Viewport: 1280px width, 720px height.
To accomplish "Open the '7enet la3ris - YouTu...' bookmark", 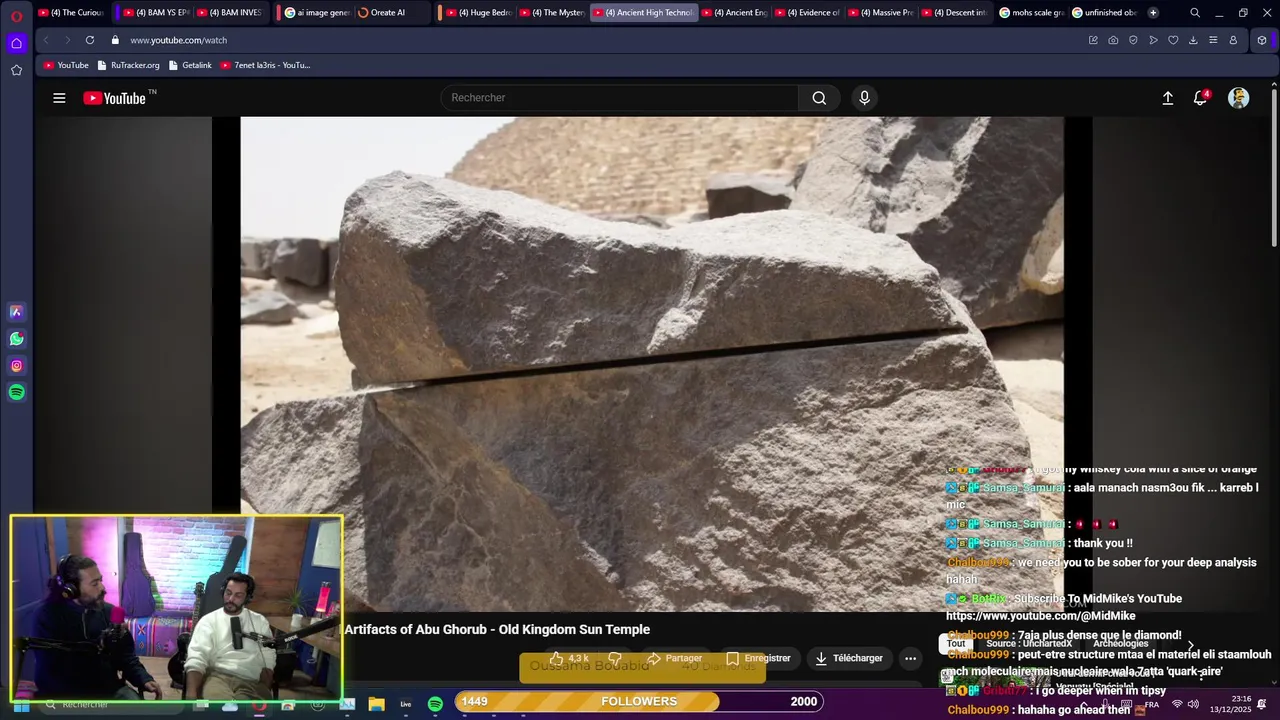I will click(265, 65).
